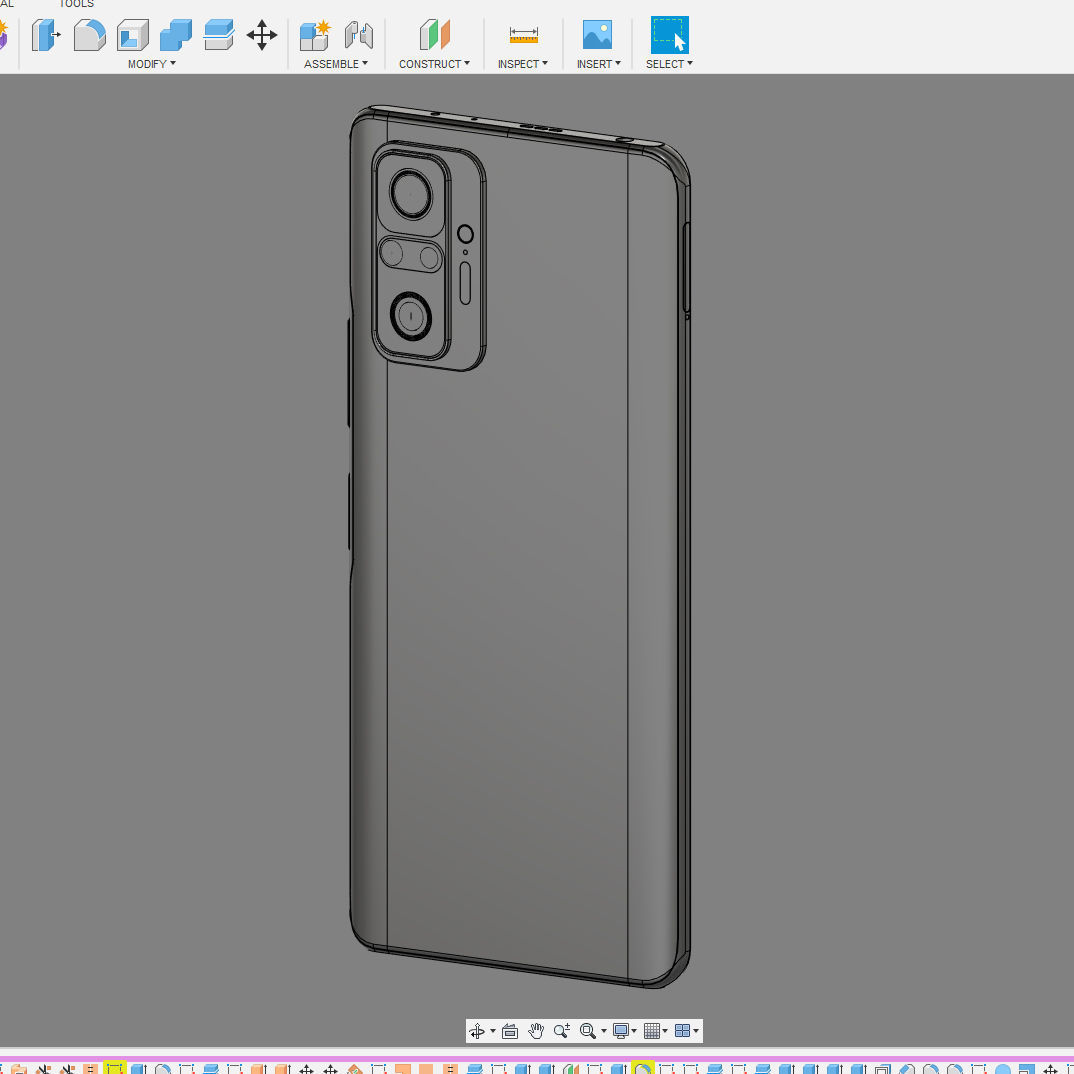The width and height of the screenshot is (1074, 1074).
Task: Open the MODIFY dropdown menu
Action: click(151, 64)
